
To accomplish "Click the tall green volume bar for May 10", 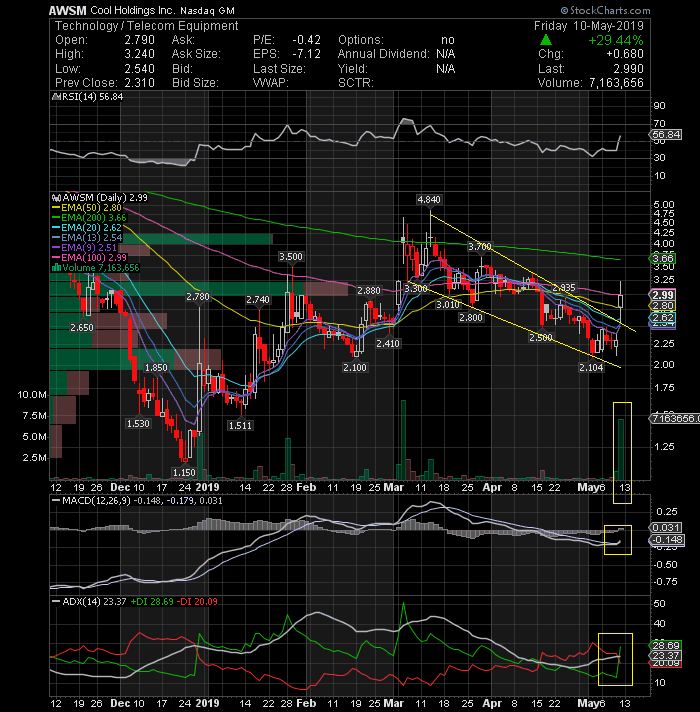I will [x=621, y=449].
